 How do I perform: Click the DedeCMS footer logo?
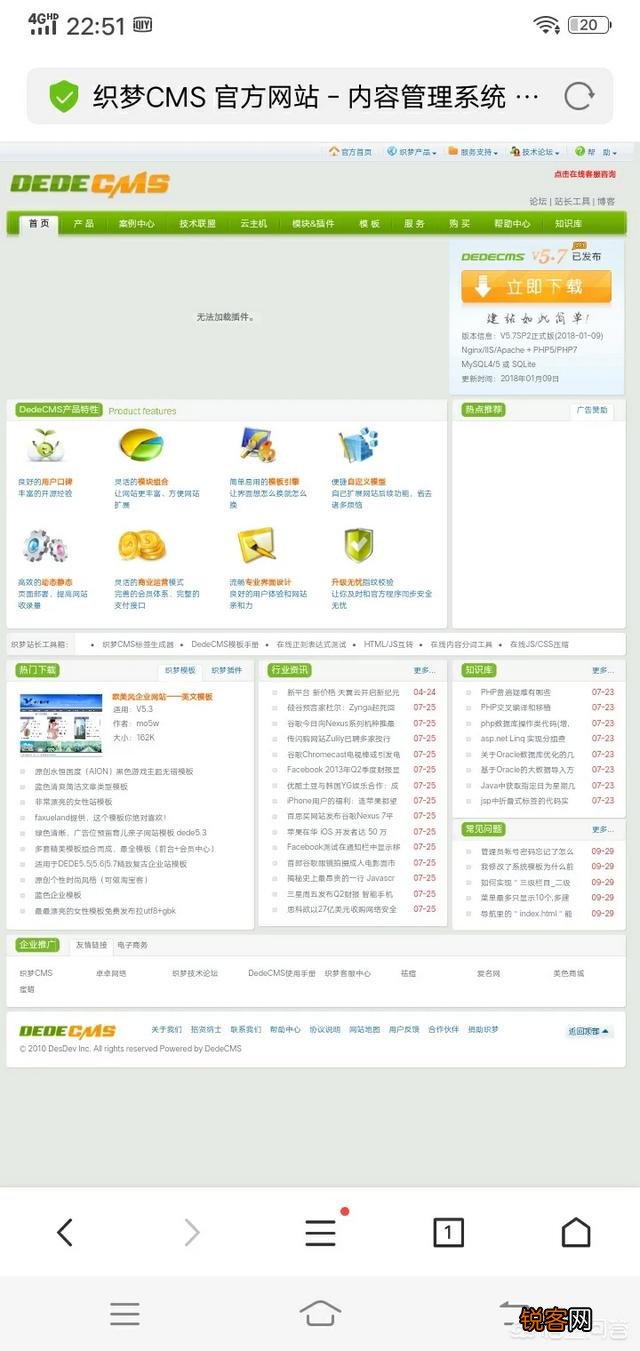[68, 1031]
